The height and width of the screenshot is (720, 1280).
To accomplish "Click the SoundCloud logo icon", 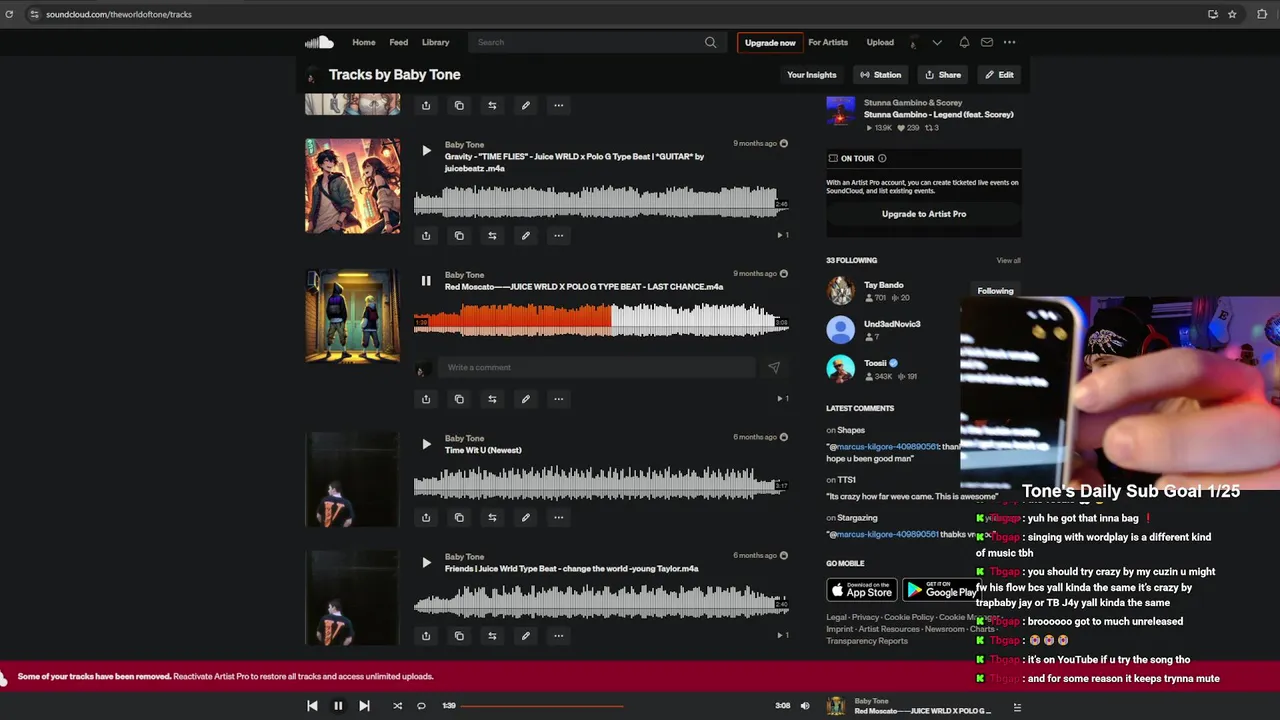I will 319,42.
